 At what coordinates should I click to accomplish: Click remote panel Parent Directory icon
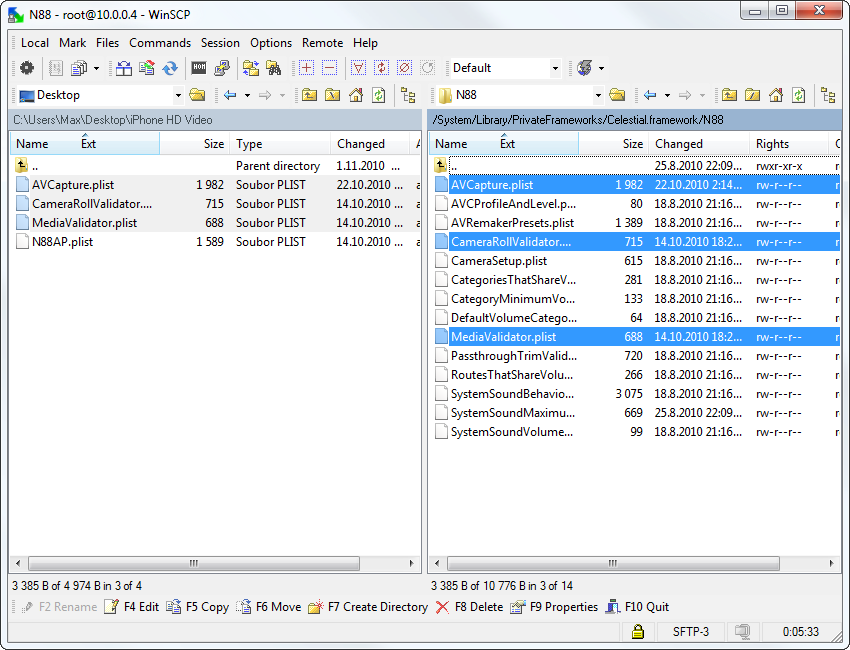coord(729,95)
